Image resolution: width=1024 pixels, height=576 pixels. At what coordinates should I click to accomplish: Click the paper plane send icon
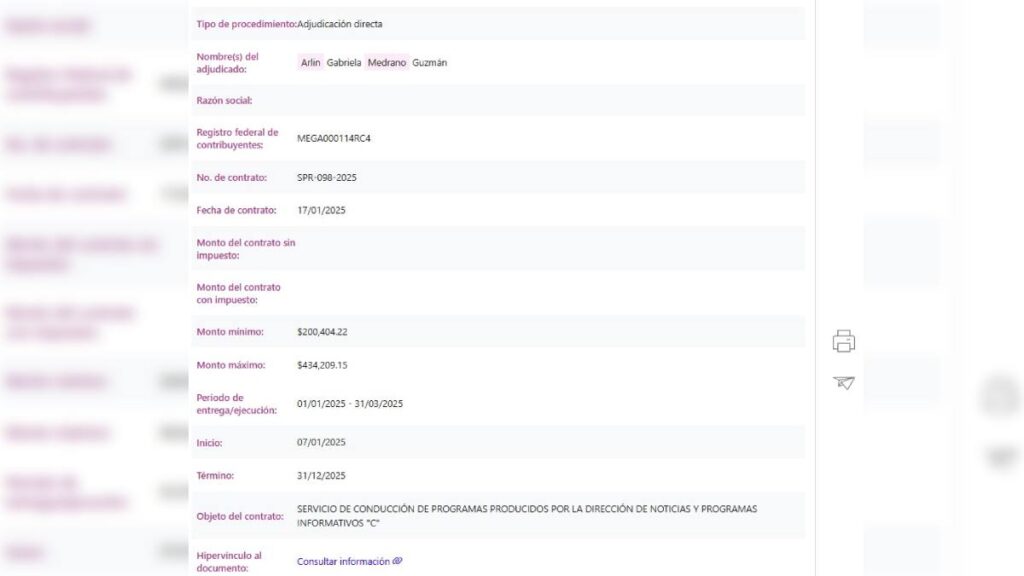tap(844, 382)
